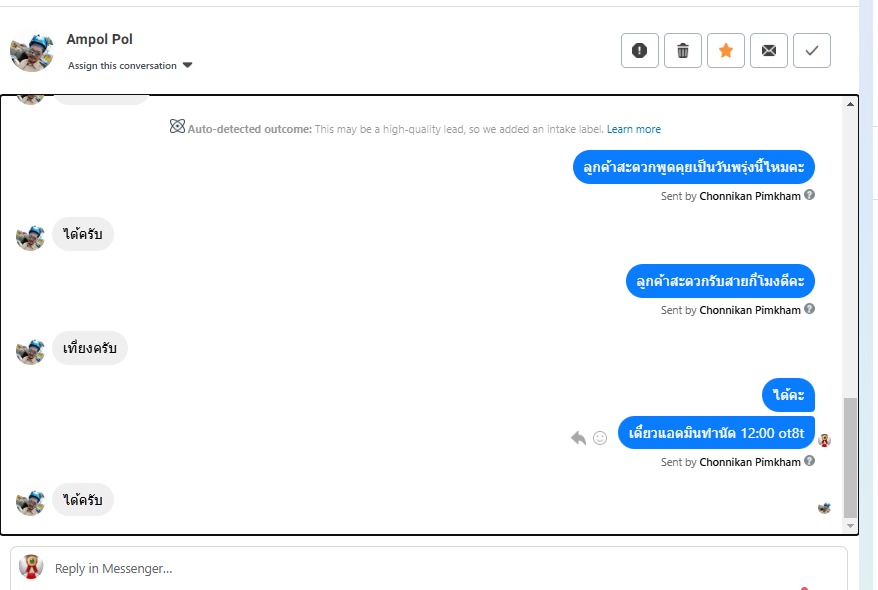Image resolution: width=878 pixels, height=590 pixels.
Task: Click the help icon under the first blue message
Action: (810, 195)
